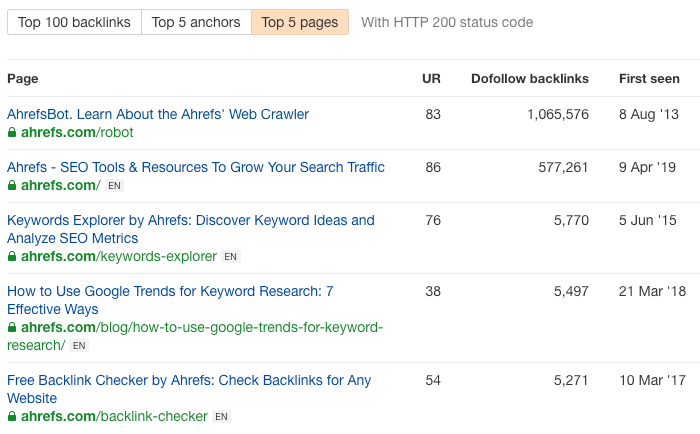Click the green lock icon beside ahrefs.com/robot

pos(12,132)
